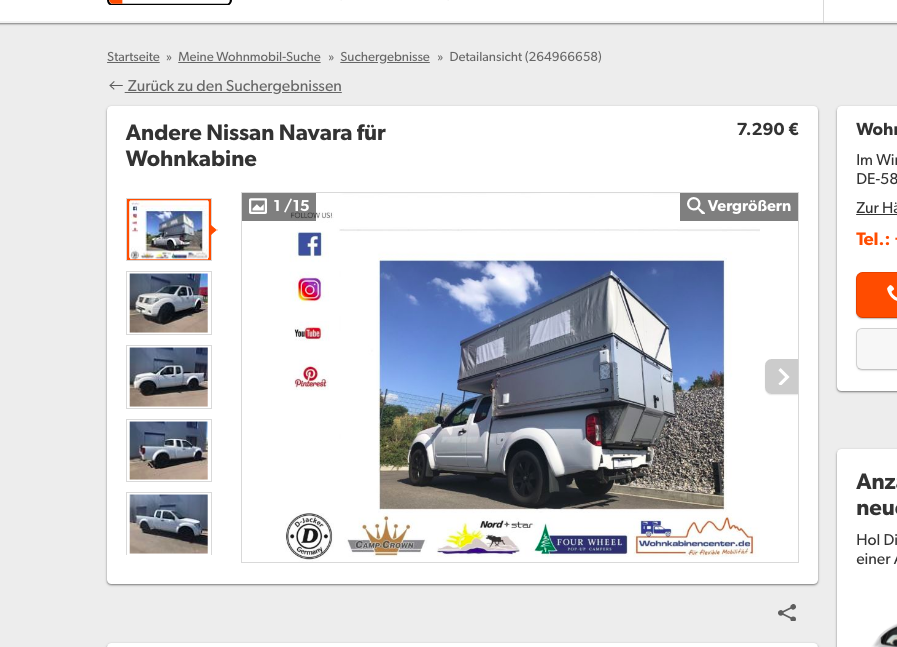This screenshot has width=897, height=647.
Task: Click the Wohnkabinencenter.de logo
Action: 695,538
